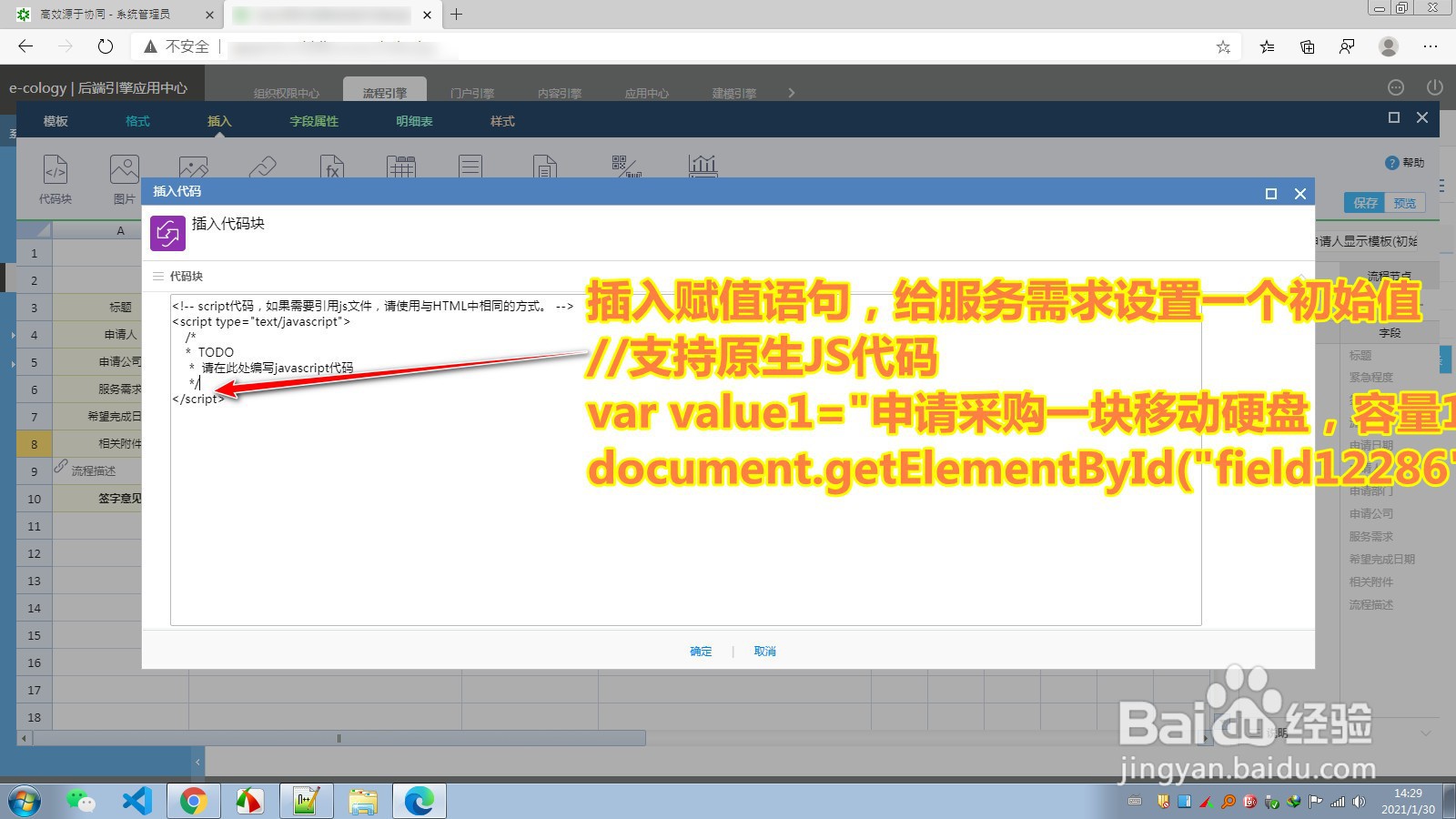
Task: Click the 预览 preview button
Action: coord(1405,203)
